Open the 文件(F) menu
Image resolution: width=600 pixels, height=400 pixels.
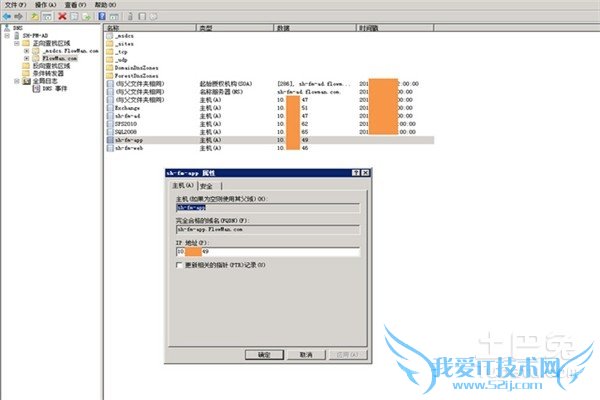coord(15,5)
